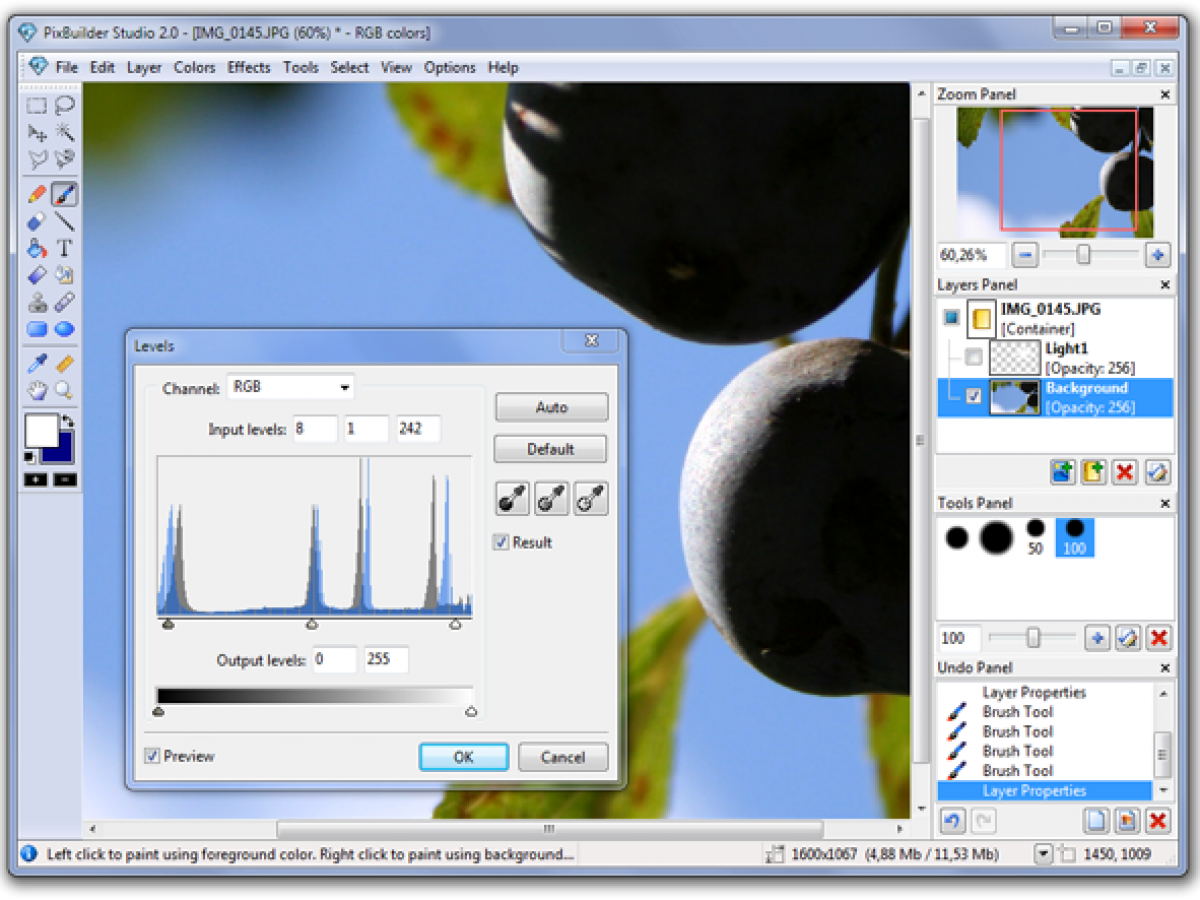Viewport: 1200px width, 900px height.
Task: Click the white foreground color swatch
Action: (x=40, y=431)
